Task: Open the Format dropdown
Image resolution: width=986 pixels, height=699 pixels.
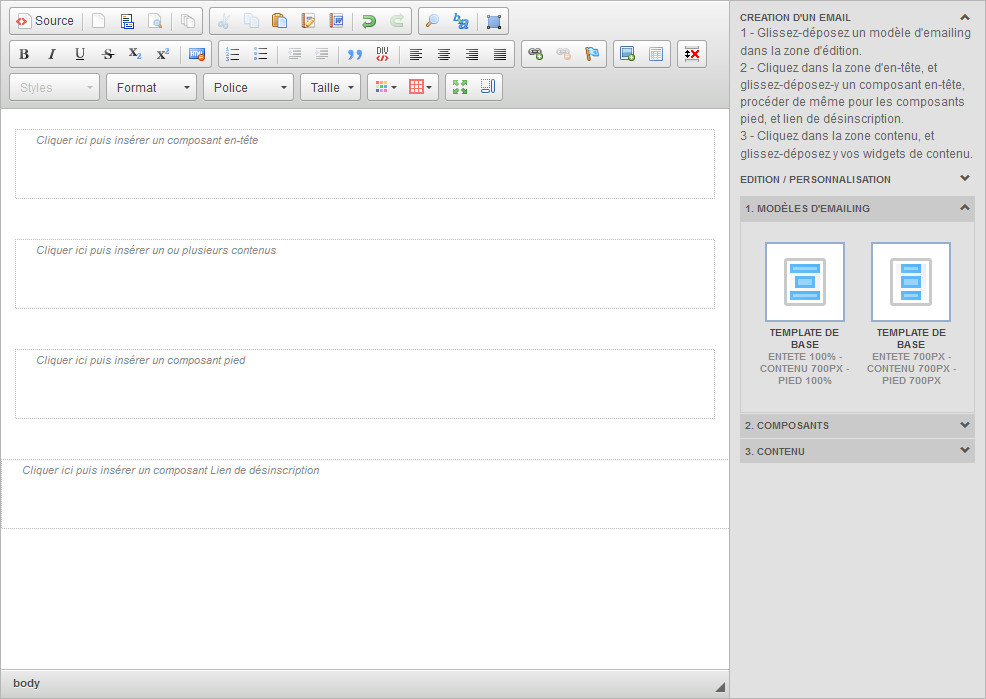Action: pyautogui.click(x=151, y=87)
